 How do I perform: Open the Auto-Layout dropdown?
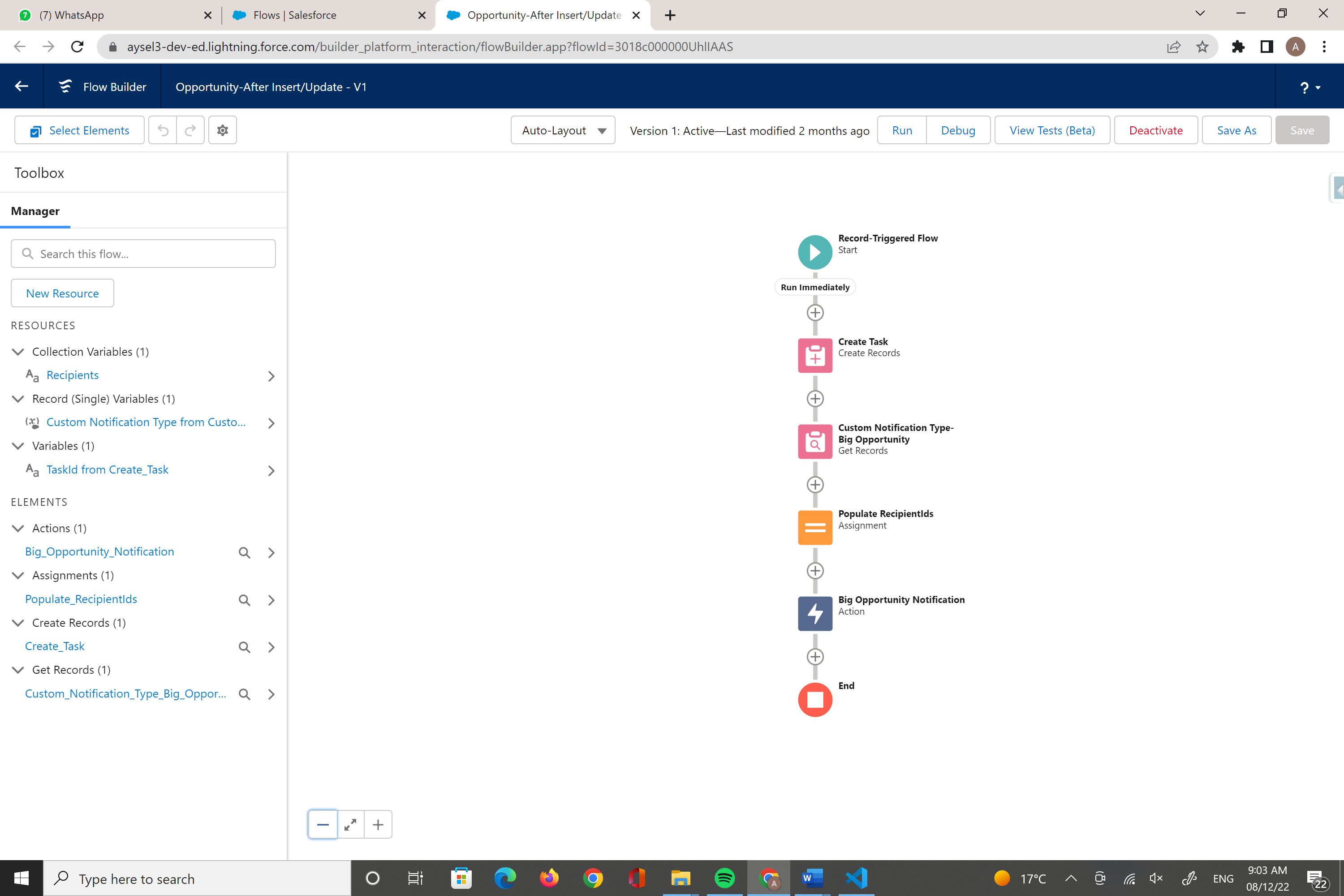[x=563, y=130]
